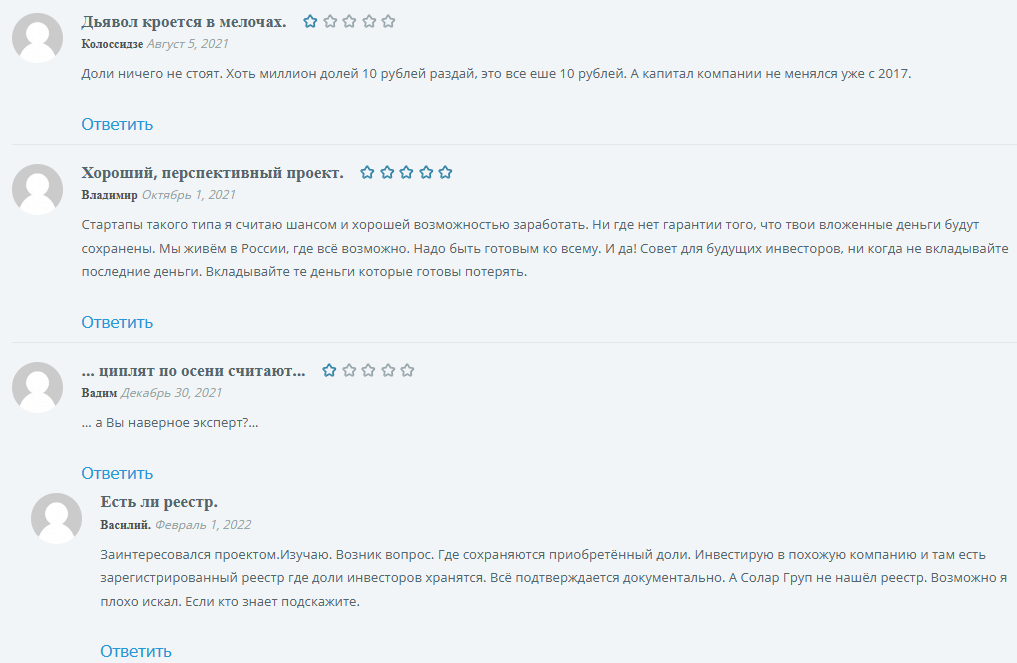Select the 'Хороший, перспективный проект.' heading

coord(212,172)
